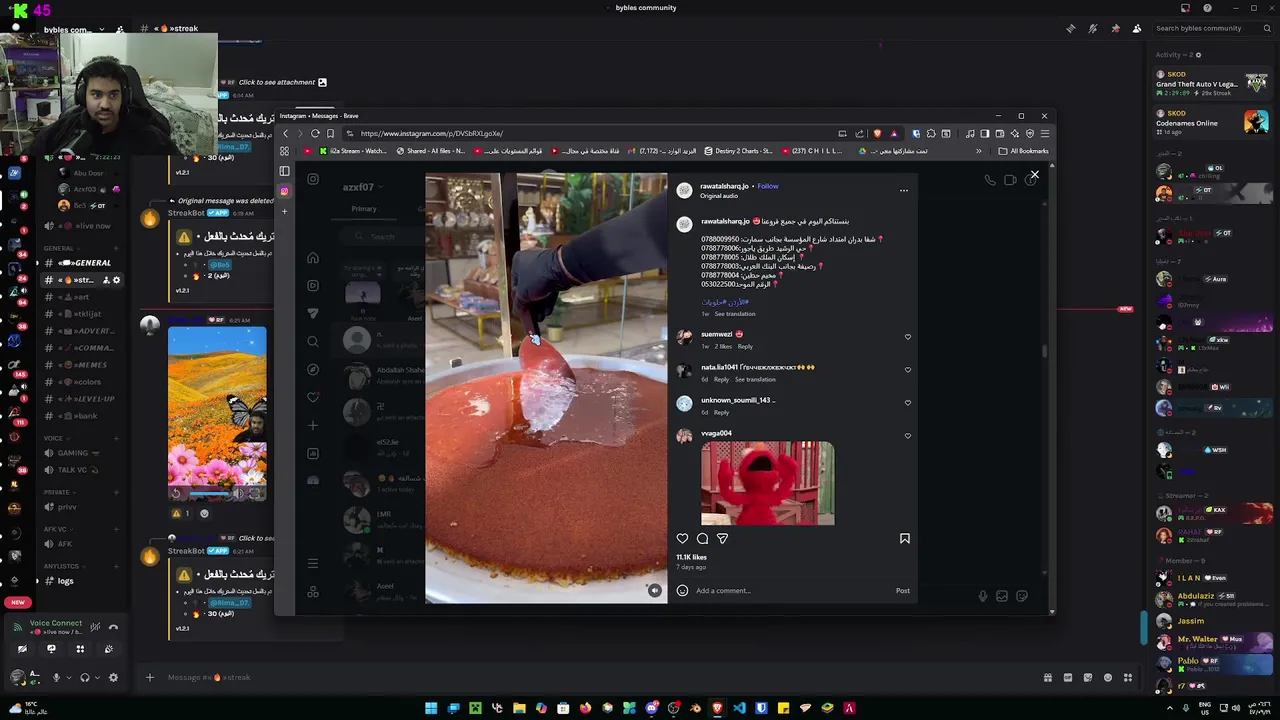Screen dimensions: 1280x720
Task: Open microphone input options arrow
Action: click(x=68, y=677)
